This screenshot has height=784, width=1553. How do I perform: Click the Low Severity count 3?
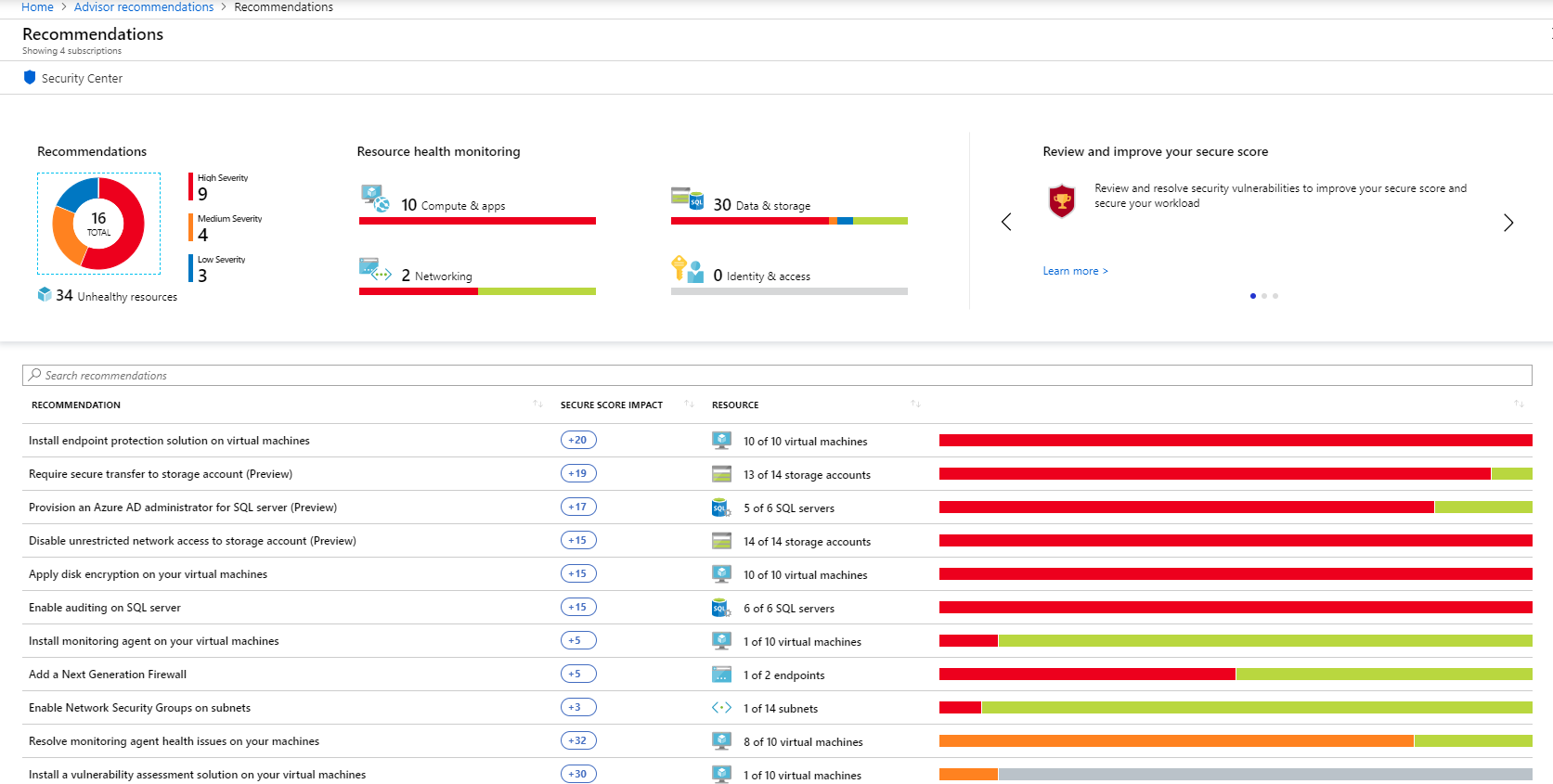pyautogui.click(x=203, y=276)
